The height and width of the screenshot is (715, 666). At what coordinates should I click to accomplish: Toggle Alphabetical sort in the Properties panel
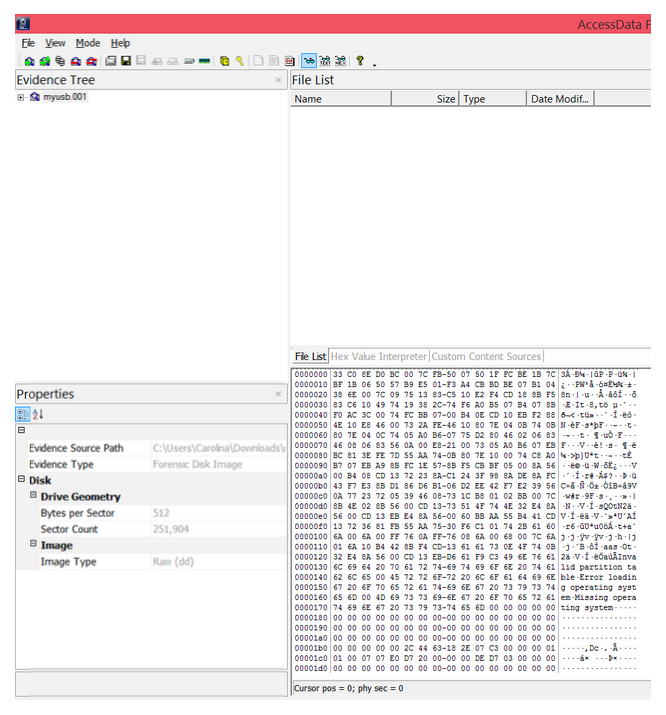tap(38, 414)
